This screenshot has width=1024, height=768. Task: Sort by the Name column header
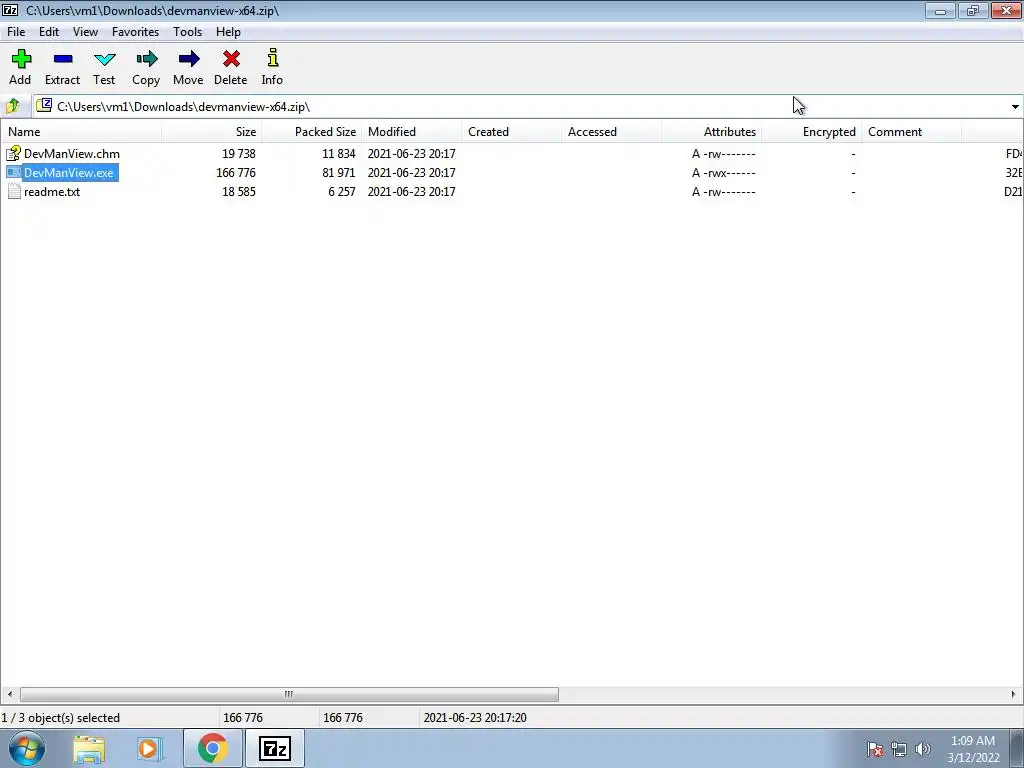tap(81, 131)
